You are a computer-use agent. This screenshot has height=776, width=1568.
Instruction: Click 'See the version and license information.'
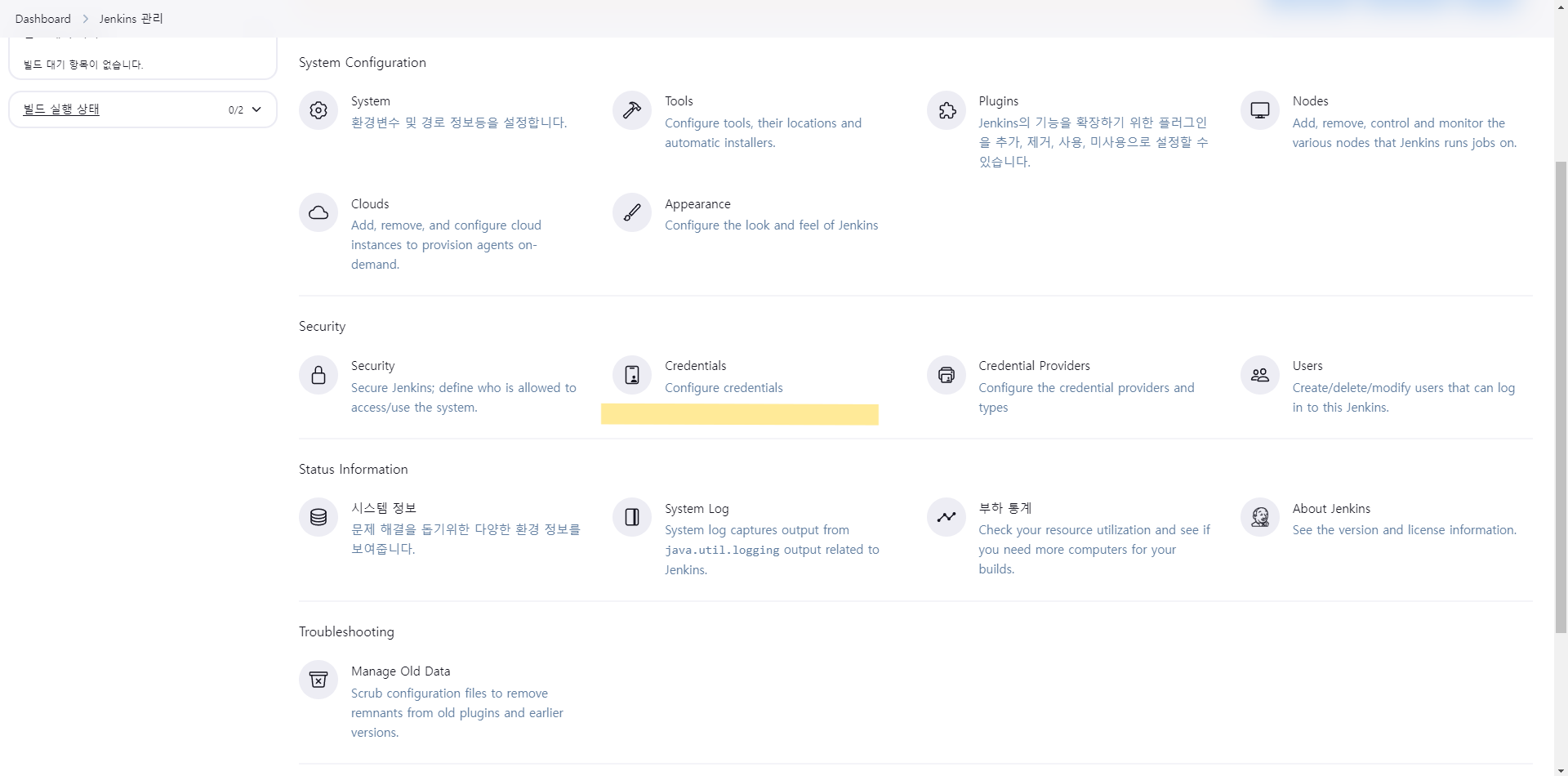coord(1404,530)
